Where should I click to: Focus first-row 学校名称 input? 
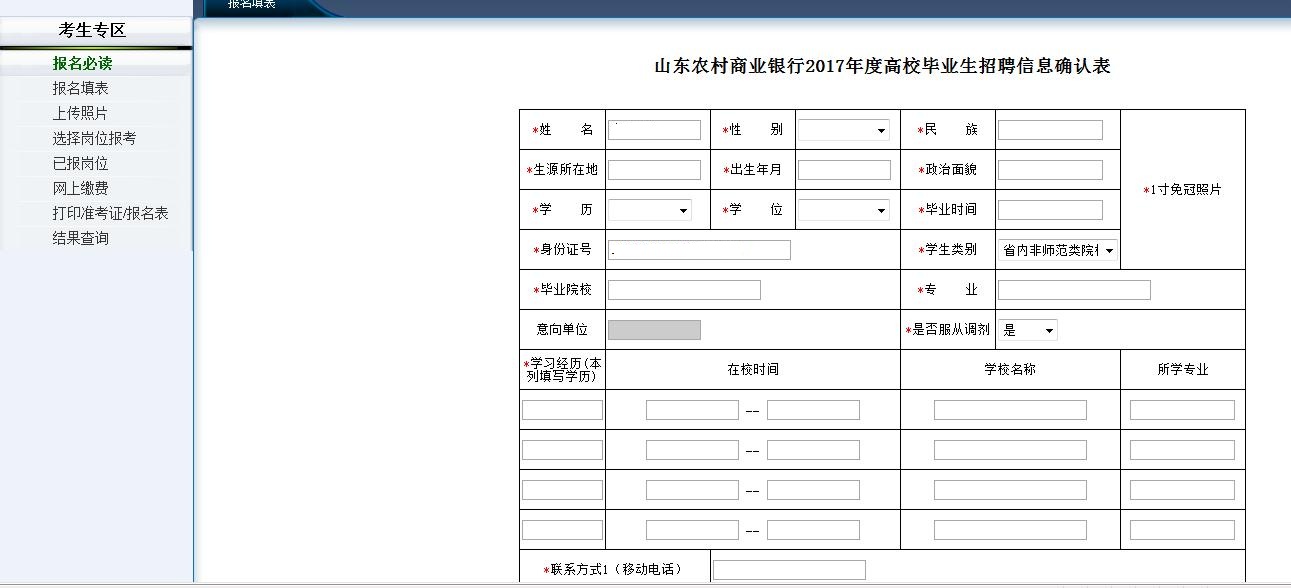tap(1010, 410)
